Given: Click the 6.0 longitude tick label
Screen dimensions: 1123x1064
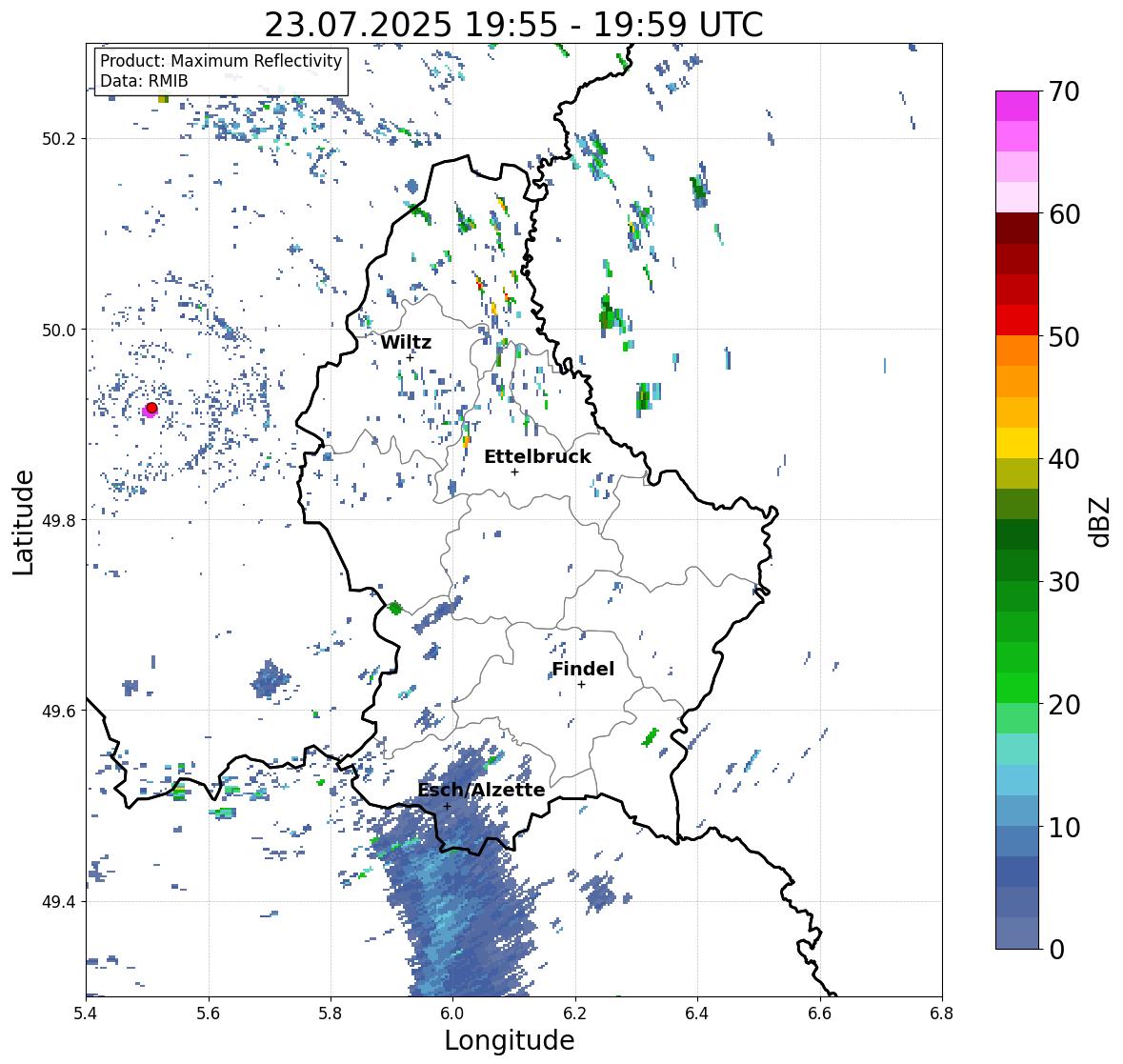Looking at the screenshot, I should click(x=452, y=1014).
